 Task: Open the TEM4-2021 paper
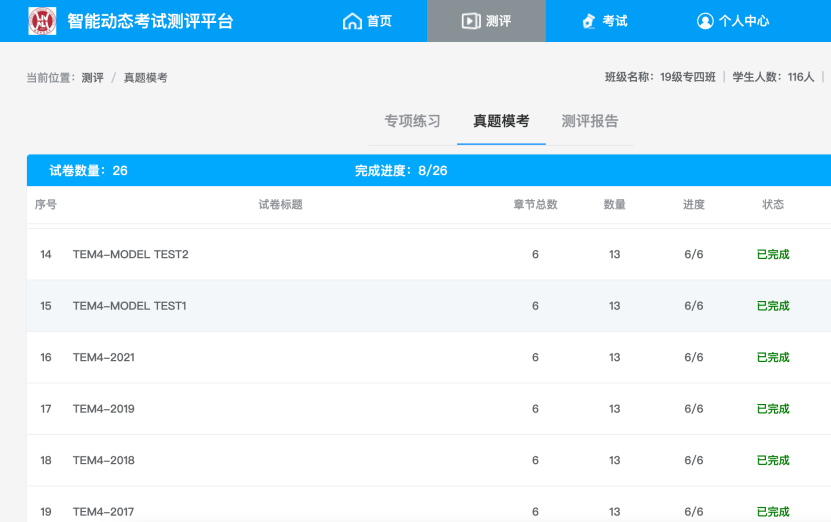pyautogui.click(x=103, y=357)
